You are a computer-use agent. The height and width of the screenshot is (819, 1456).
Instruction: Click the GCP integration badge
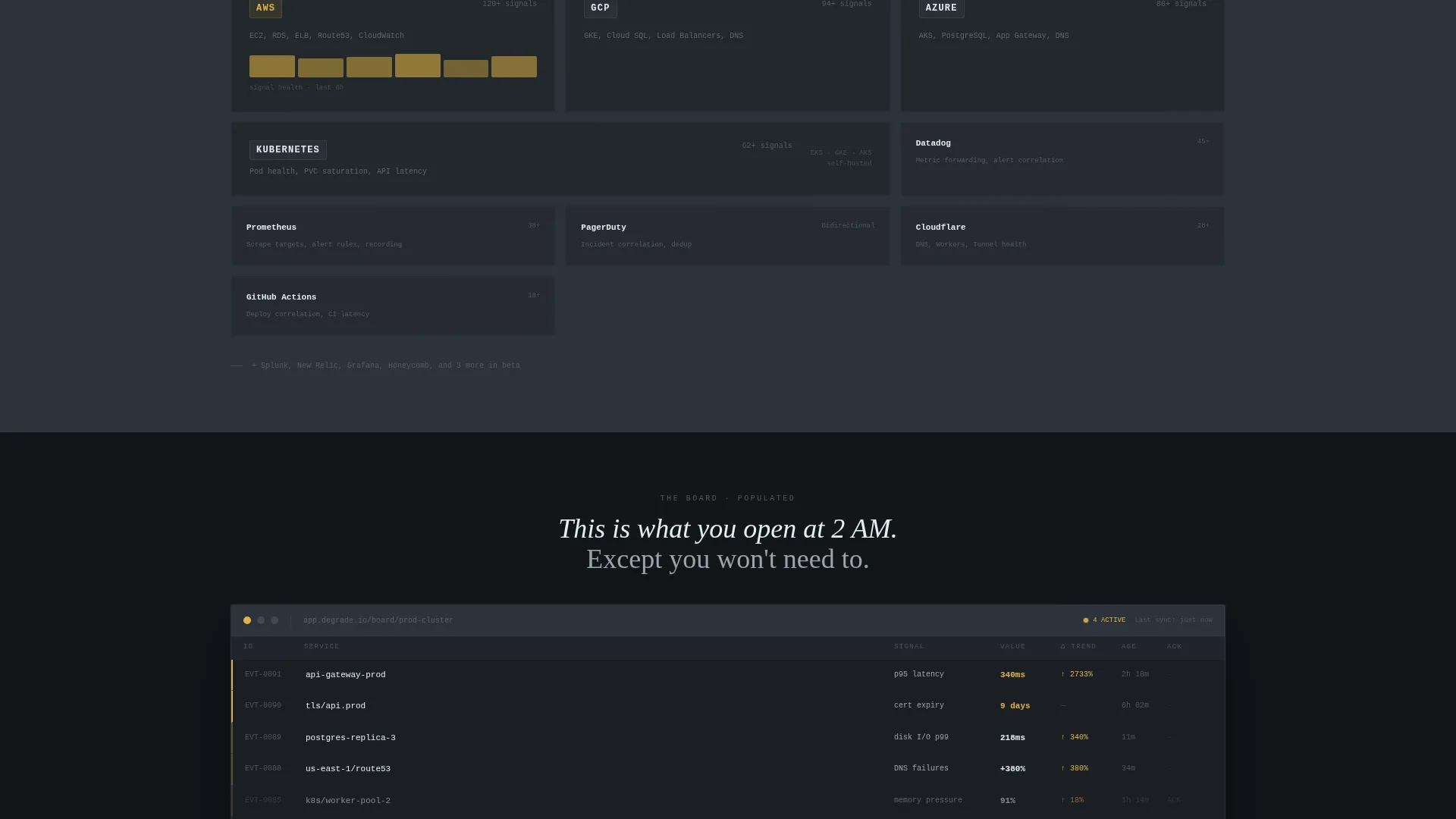[600, 8]
